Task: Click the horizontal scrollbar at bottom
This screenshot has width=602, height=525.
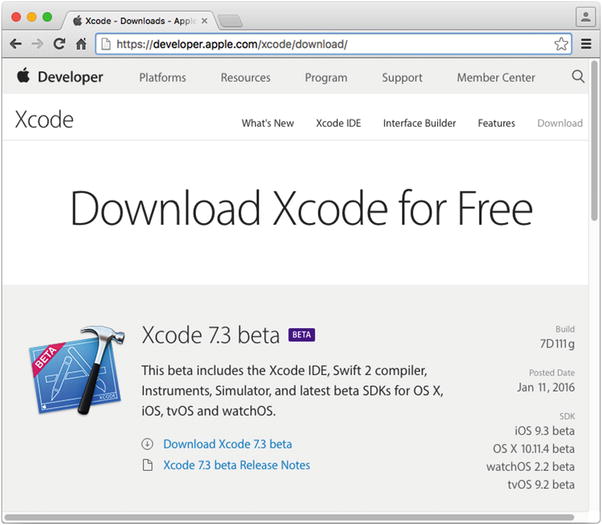Action: point(289,517)
